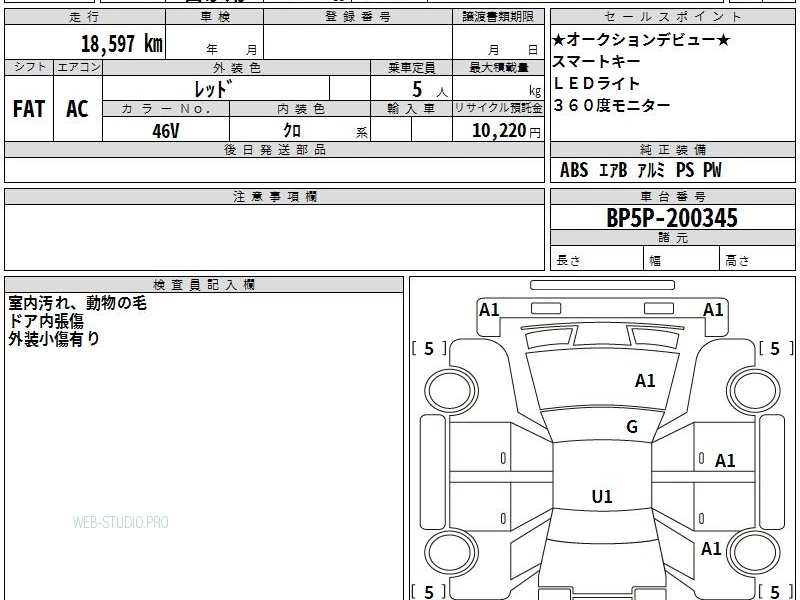Click the エアコン header label

point(78,67)
